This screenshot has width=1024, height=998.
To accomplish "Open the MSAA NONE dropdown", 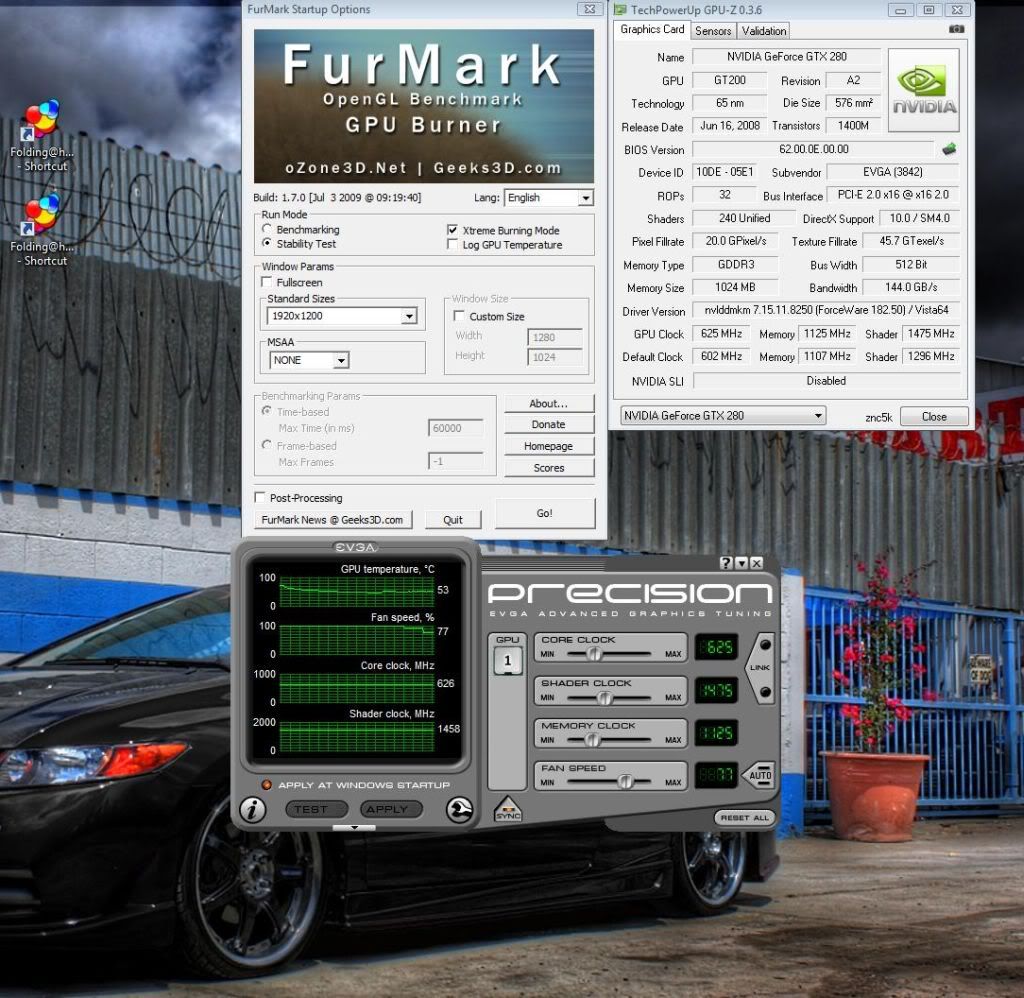I will pyautogui.click(x=309, y=360).
